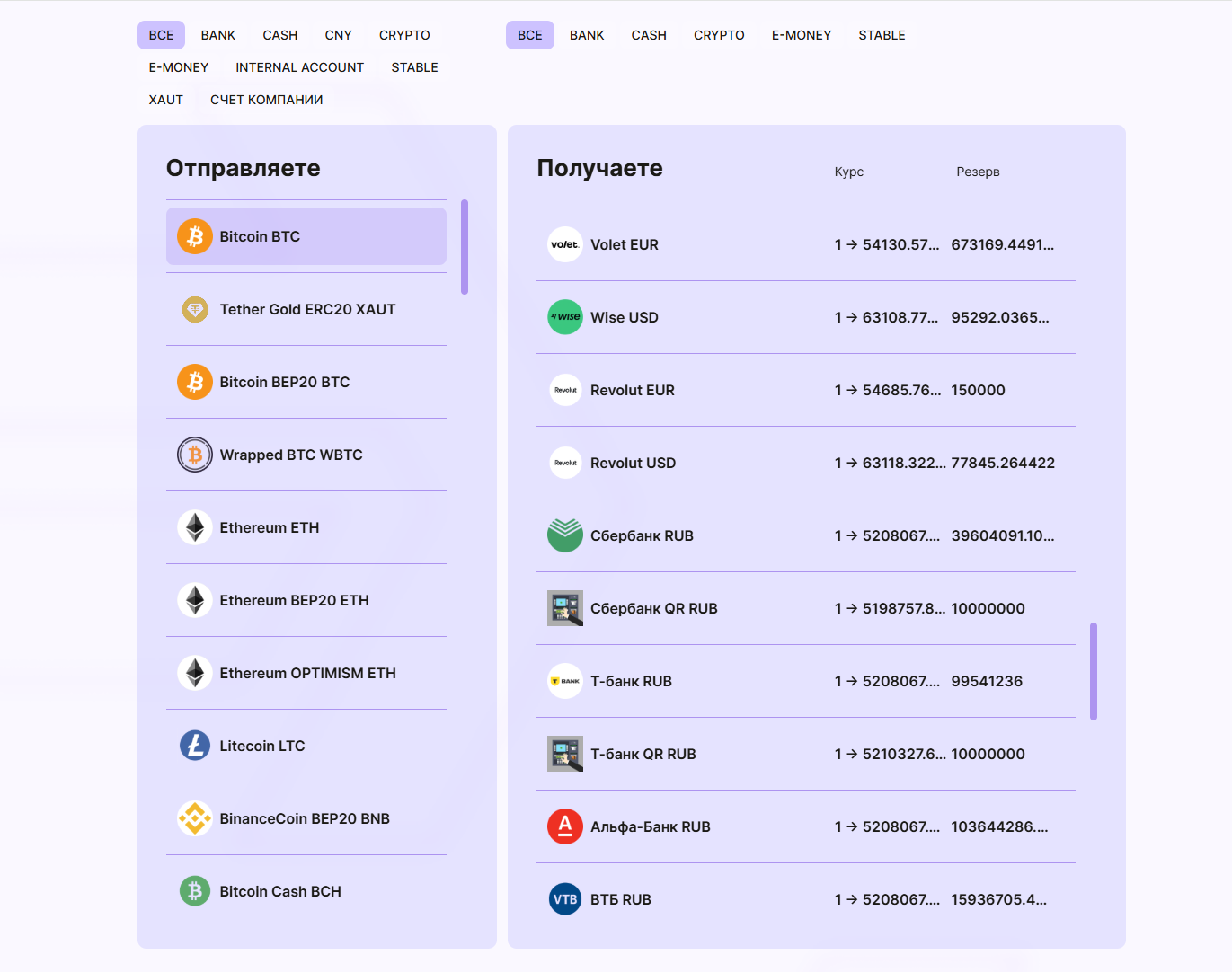Click the Revolut USD logo
Viewport: 1232px width, 972px height.
click(x=565, y=463)
